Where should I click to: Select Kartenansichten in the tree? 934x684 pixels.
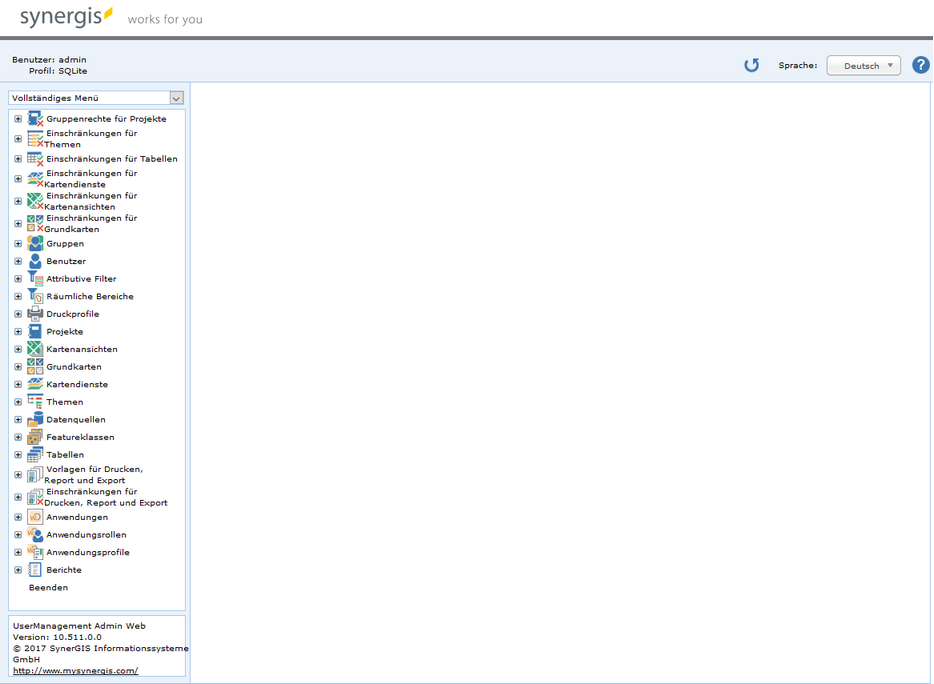[x=81, y=349]
